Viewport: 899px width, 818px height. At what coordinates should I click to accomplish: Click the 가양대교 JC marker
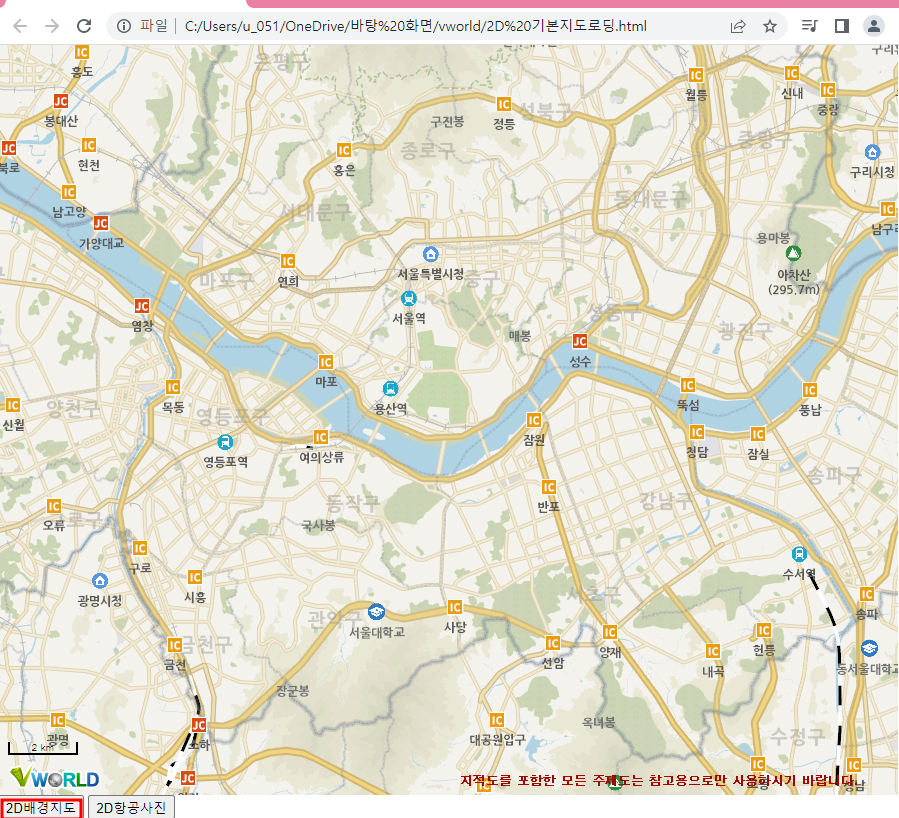101,223
